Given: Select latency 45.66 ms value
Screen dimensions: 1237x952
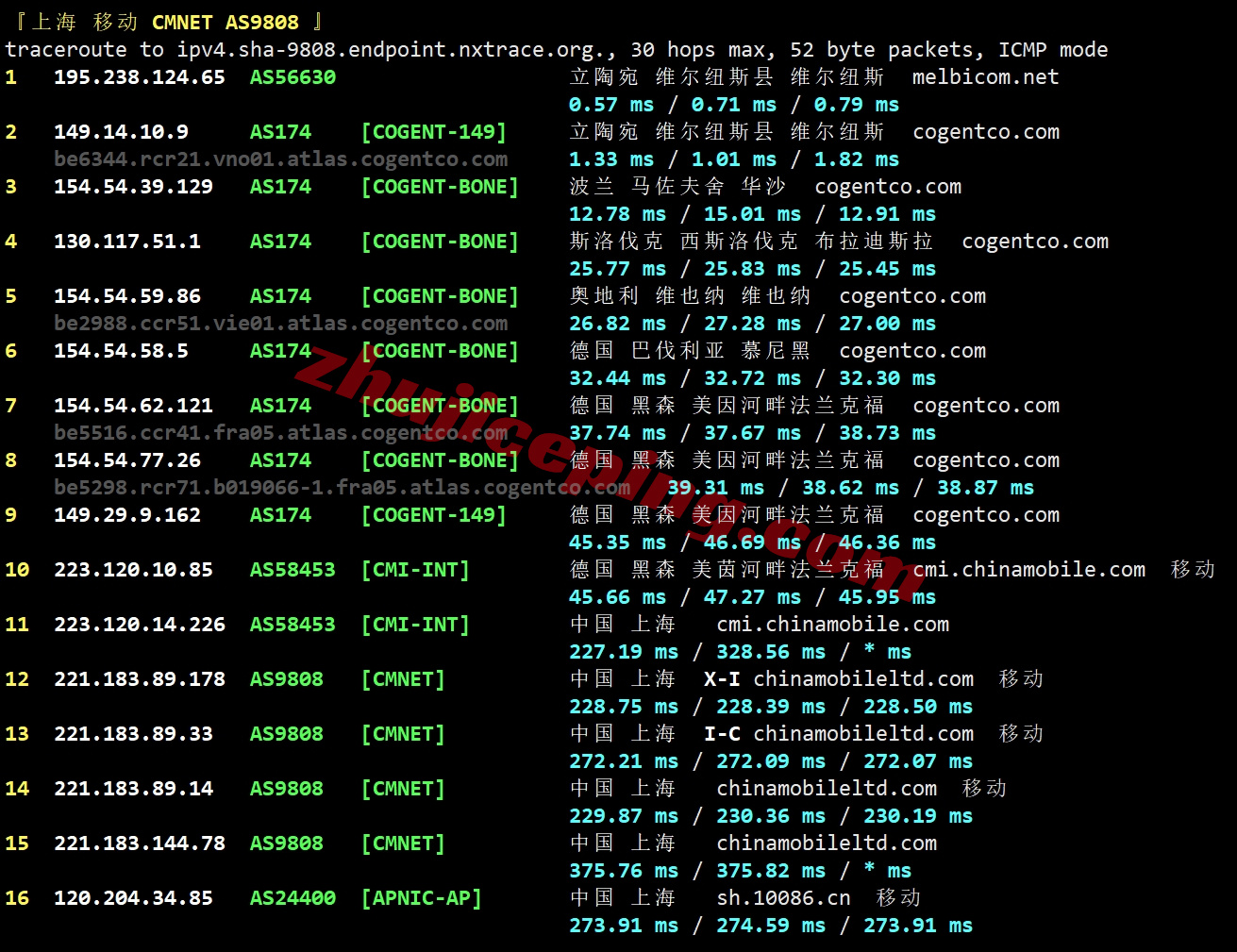Looking at the screenshot, I should click(x=618, y=597).
